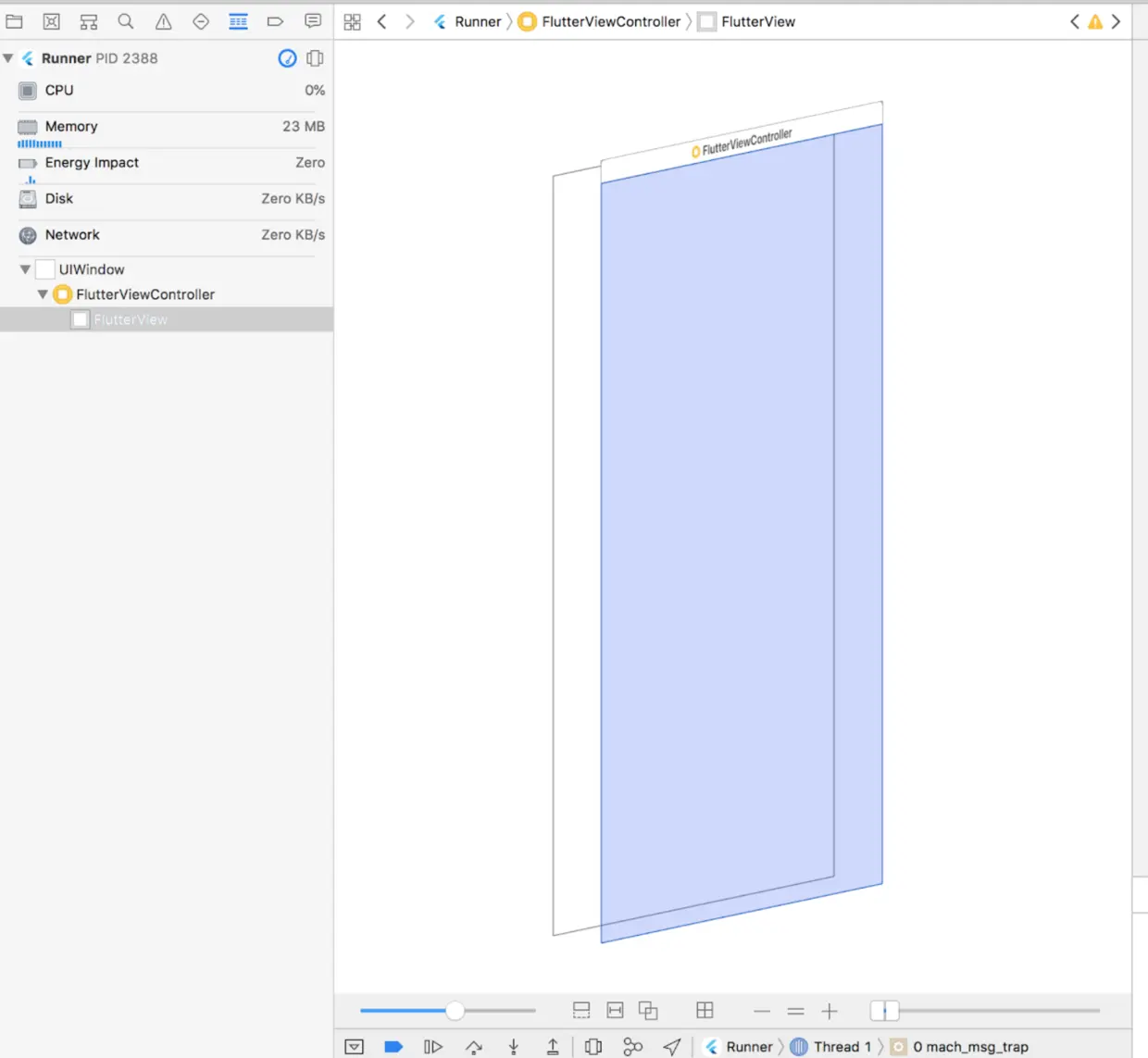Select the Network gauge row
This screenshot has height=1058, width=1148.
pos(167,235)
